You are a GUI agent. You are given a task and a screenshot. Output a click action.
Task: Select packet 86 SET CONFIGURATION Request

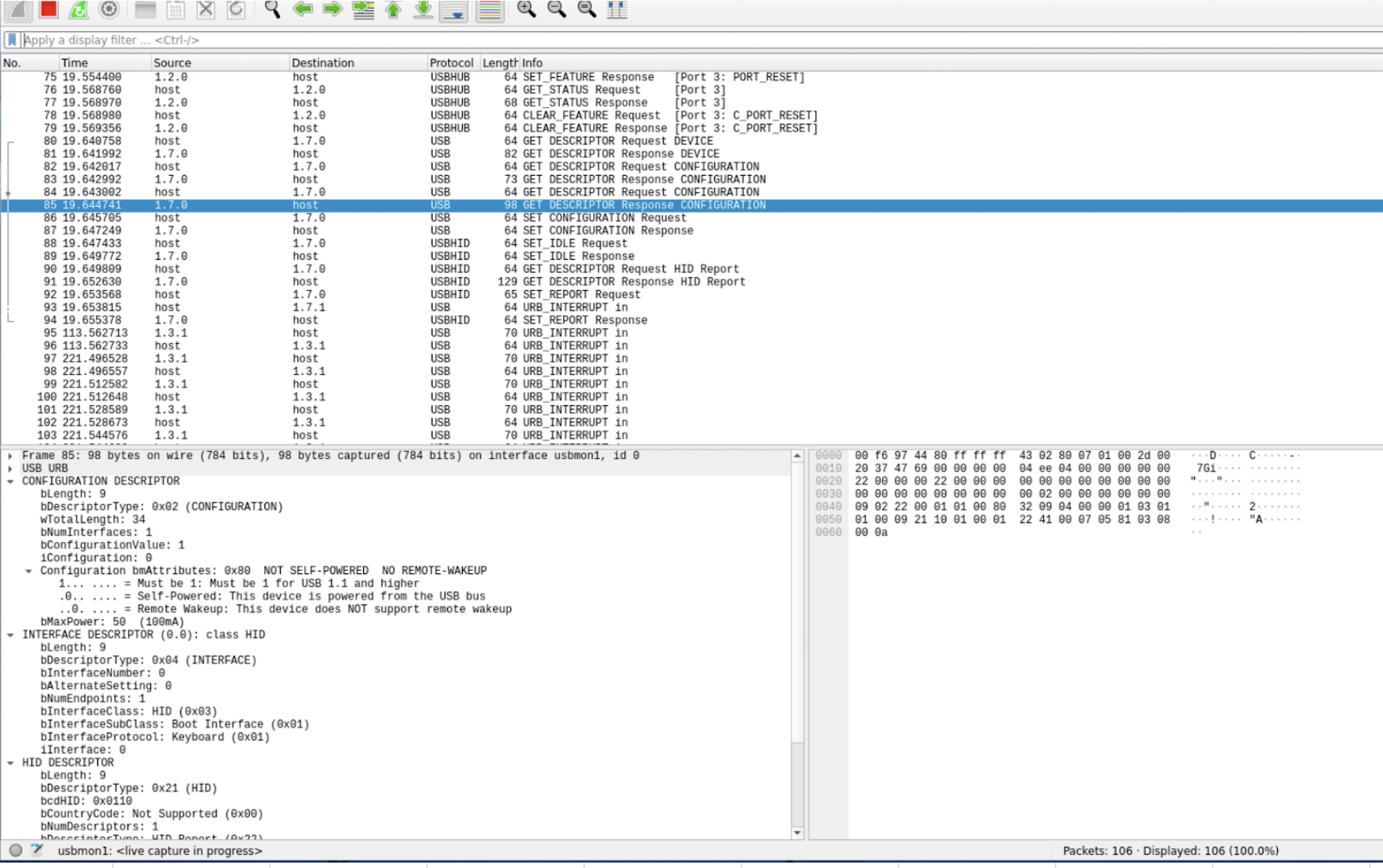tap(691, 218)
